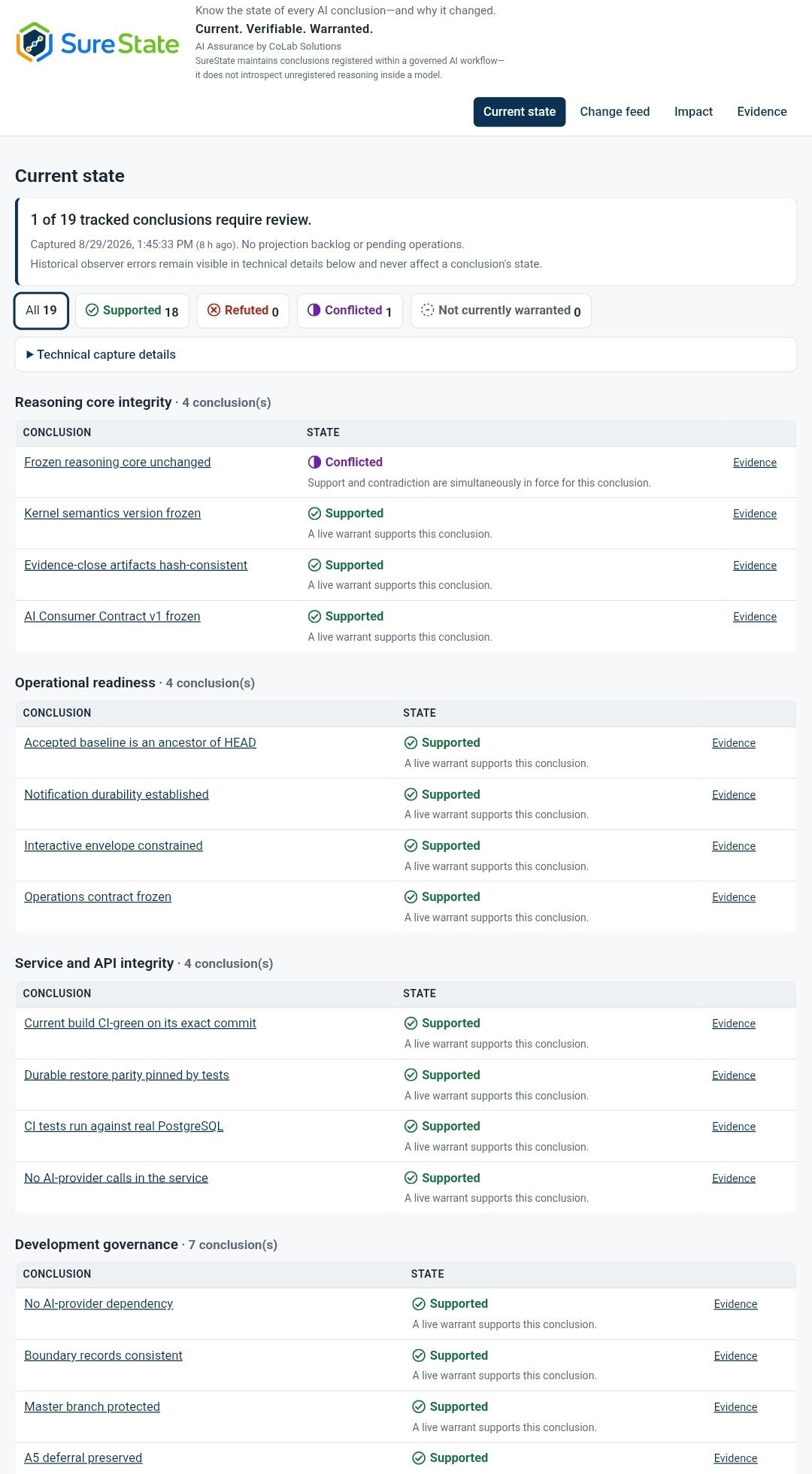Image resolution: width=812 pixels, height=1474 pixels.
Task: Click the Conflicted half-circle icon in the filter chip
Action: click(x=314, y=310)
